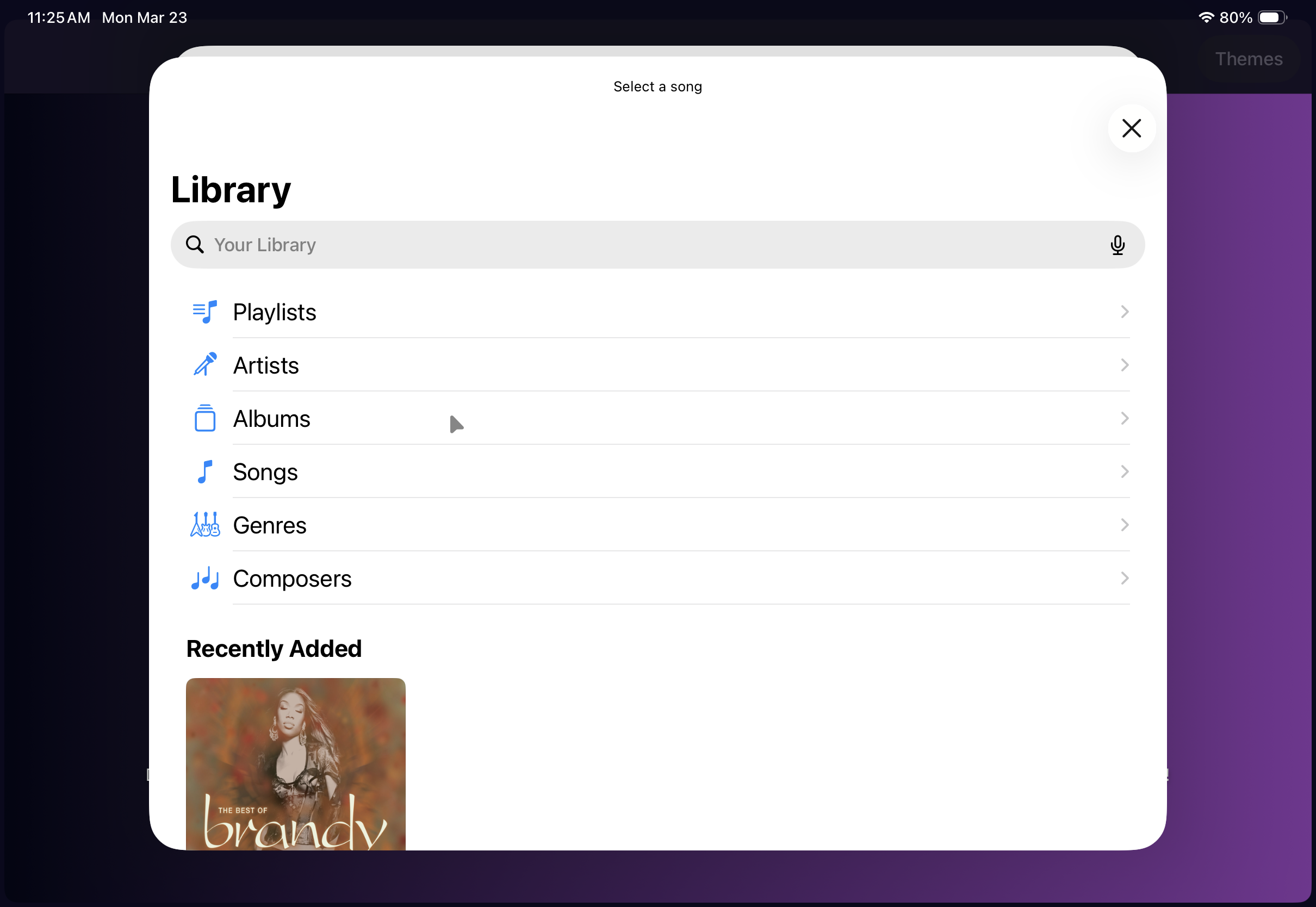Click the Albums stack icon
This screenshot has width=1316, height=907.
[x=204, y=418]
